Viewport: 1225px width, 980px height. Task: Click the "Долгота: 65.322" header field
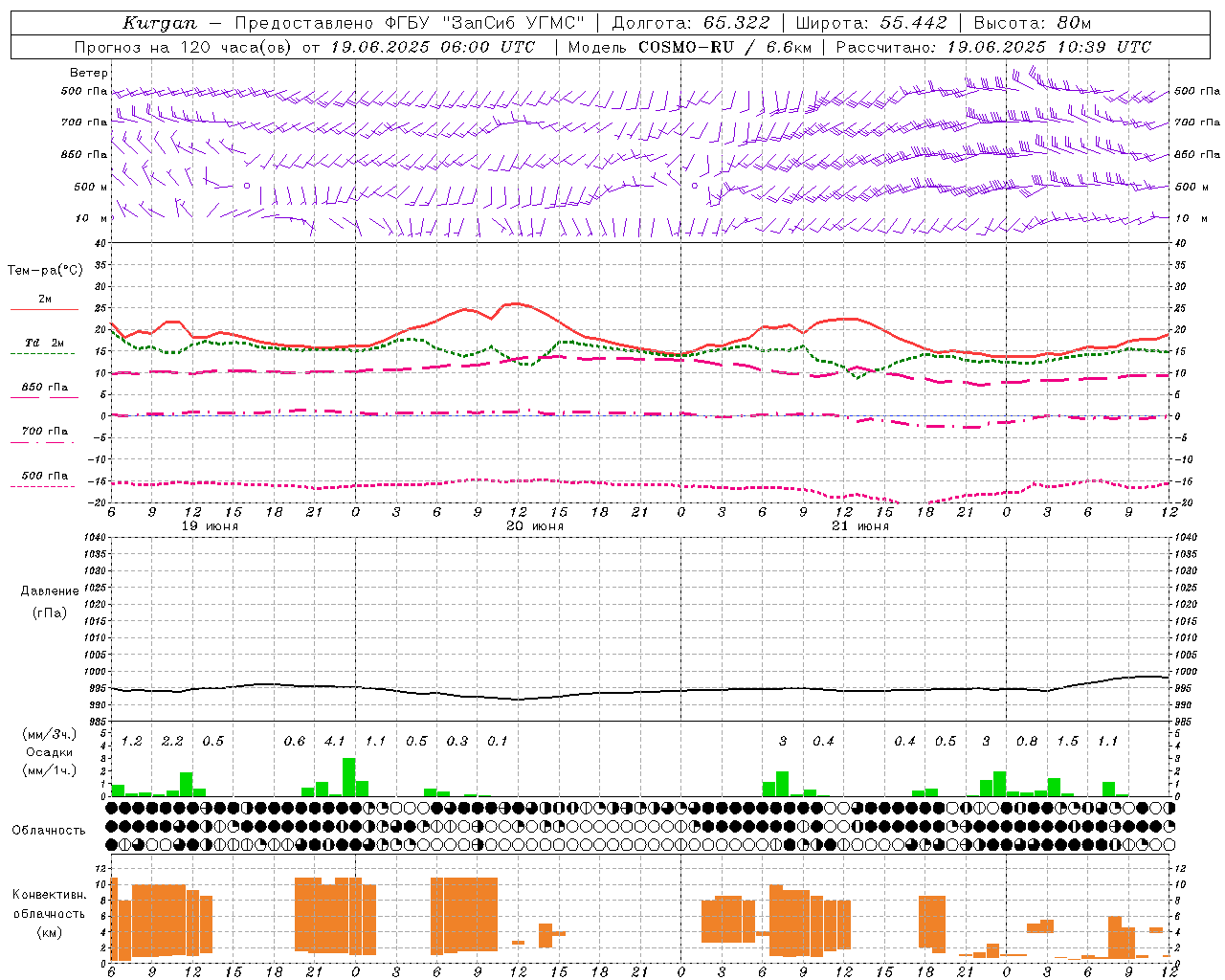690,23
